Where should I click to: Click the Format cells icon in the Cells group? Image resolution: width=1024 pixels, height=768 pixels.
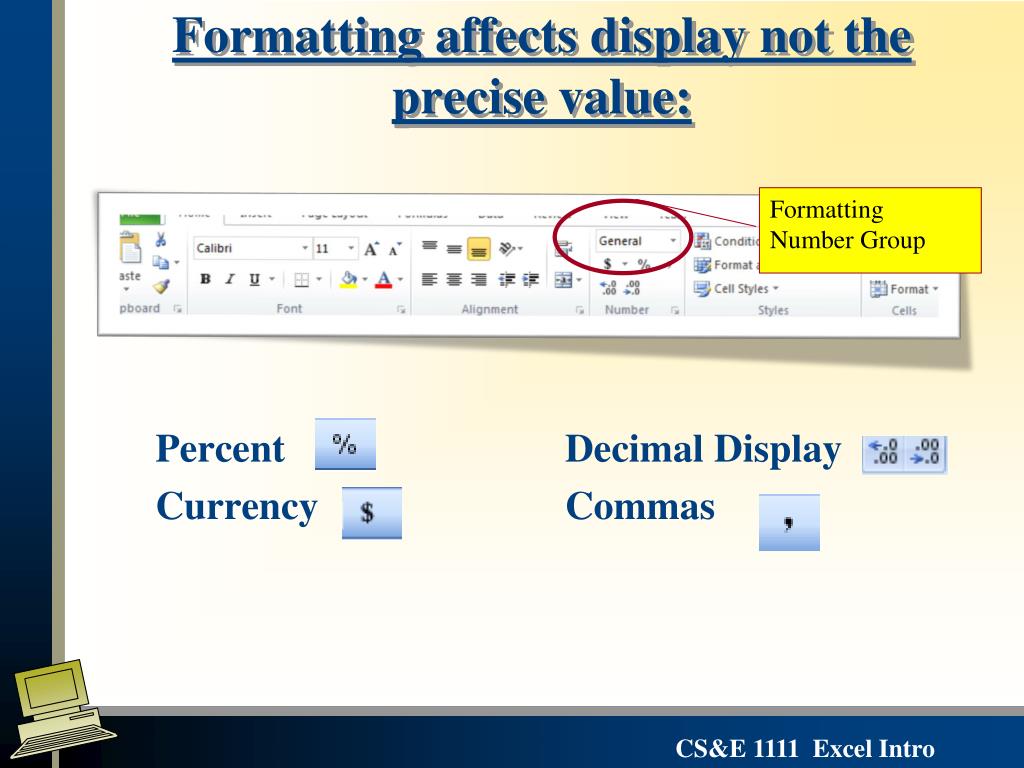tap(878, 289)
